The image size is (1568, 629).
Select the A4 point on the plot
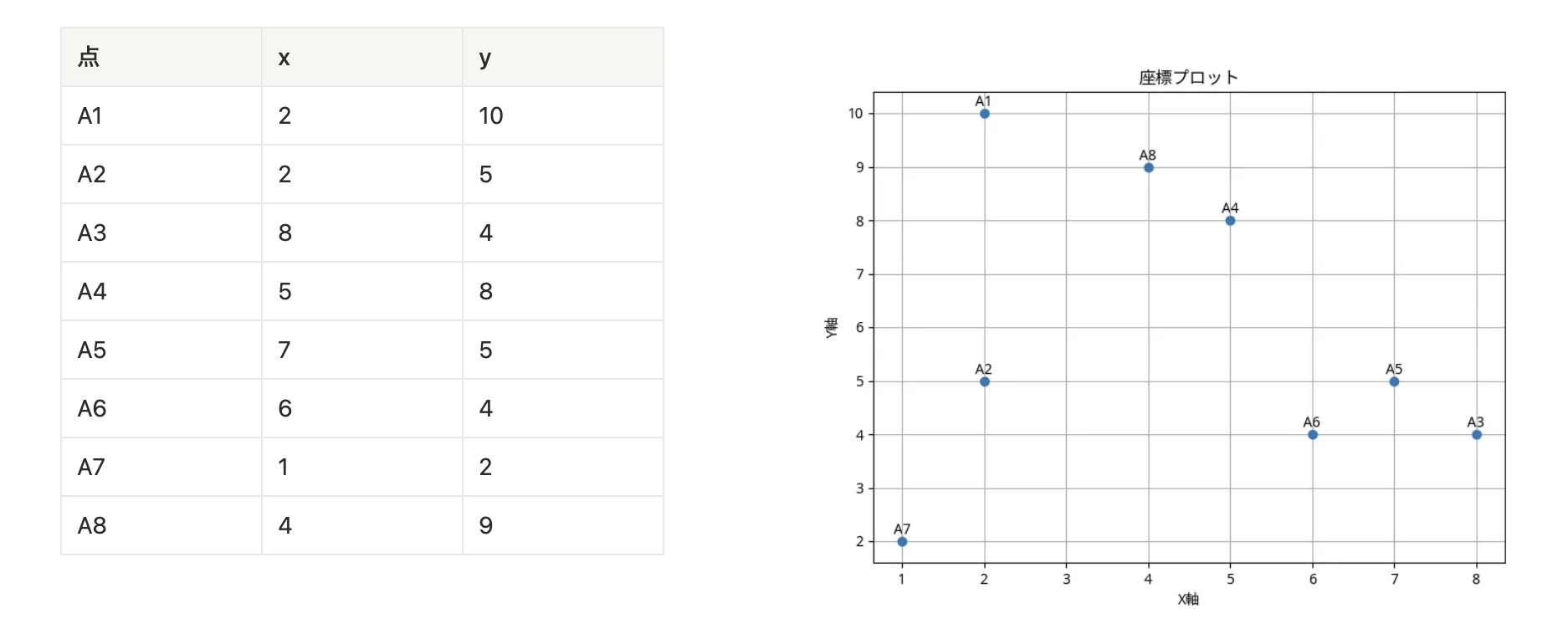tap(1230, 221)
